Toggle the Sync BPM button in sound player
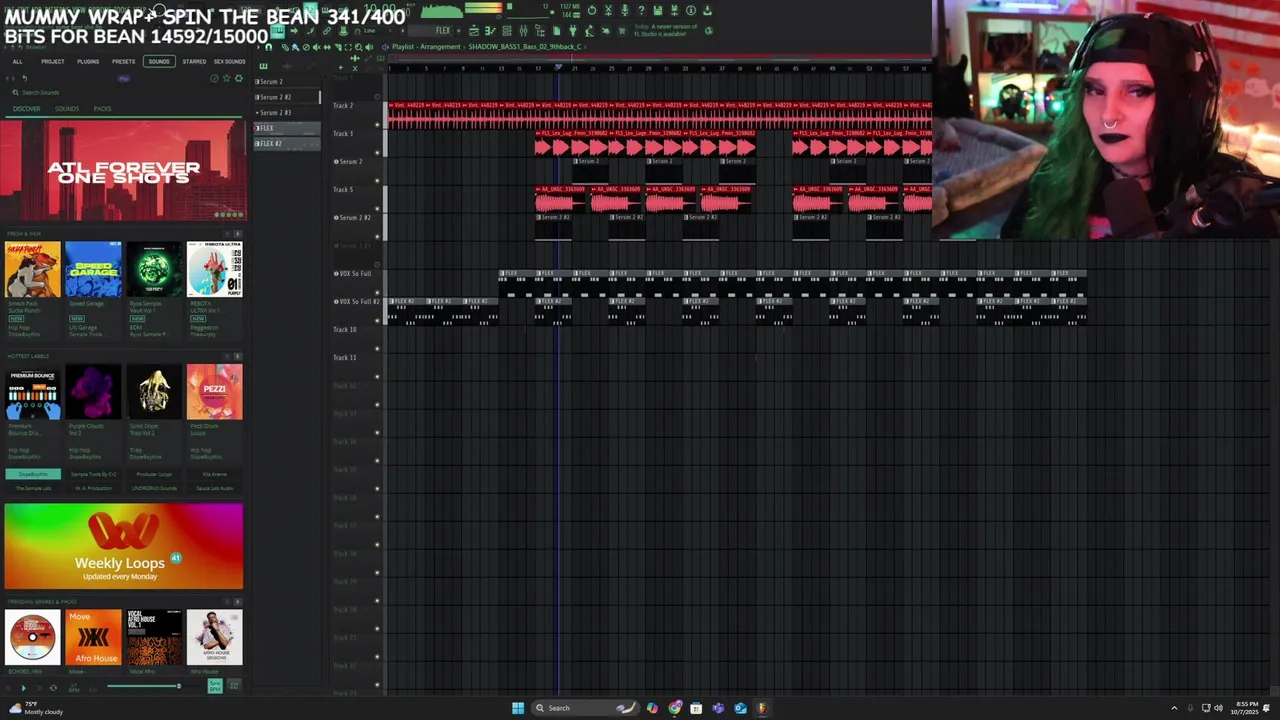 pyautogui.click(x=215, y=686)
